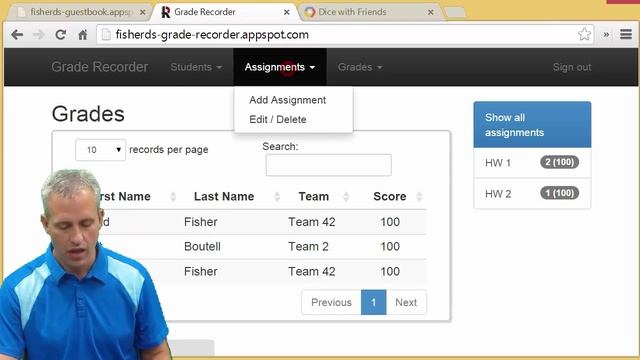640x360 pixels.
Task: Bookmark this page with the star icon
Action: [584, 35]
